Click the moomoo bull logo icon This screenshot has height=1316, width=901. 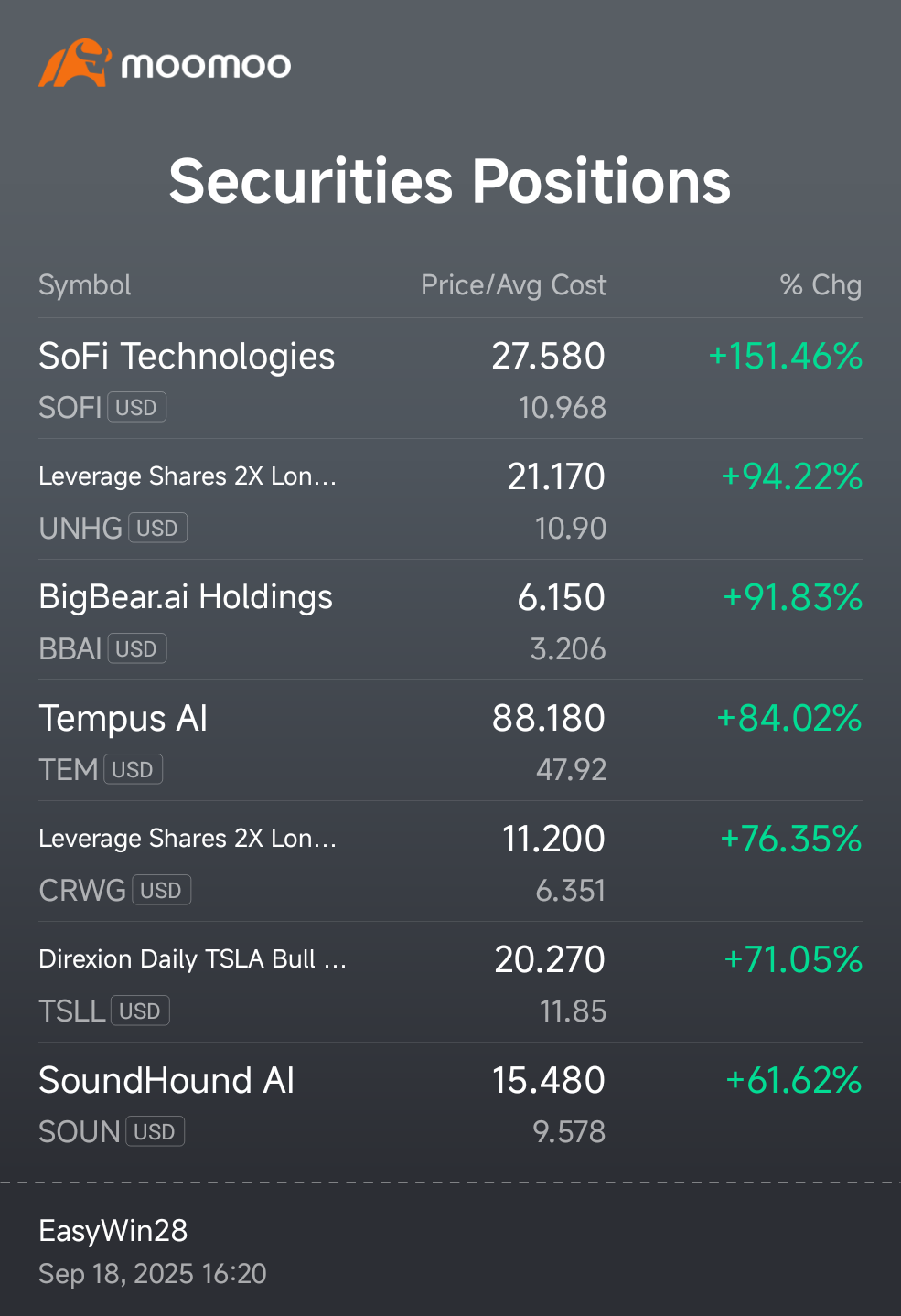pyautogui.click(x=74, y=63)
